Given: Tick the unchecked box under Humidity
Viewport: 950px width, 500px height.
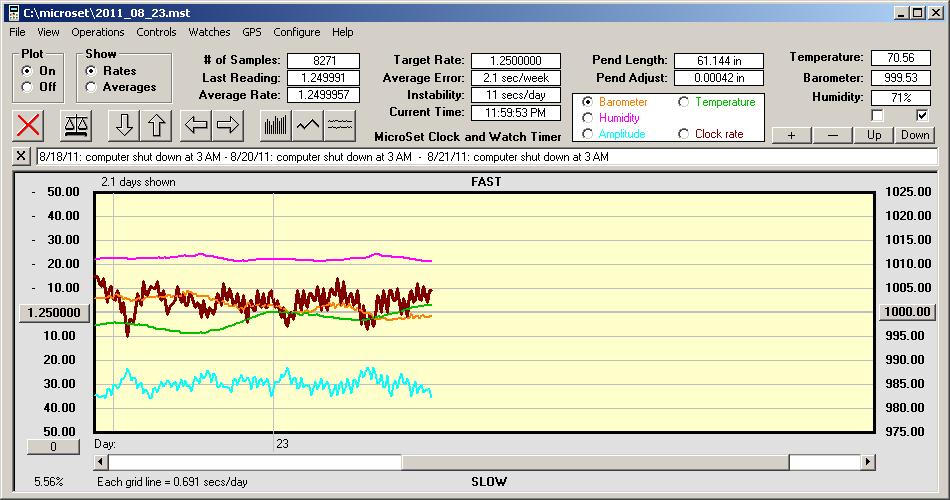Looking at the screenshot, I should [877, 115].
